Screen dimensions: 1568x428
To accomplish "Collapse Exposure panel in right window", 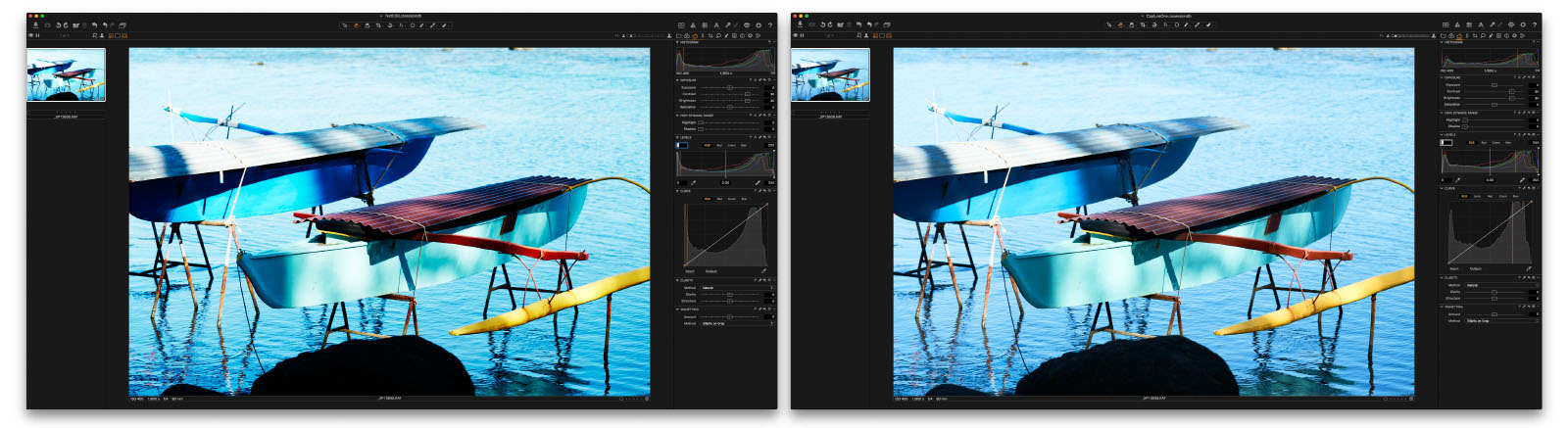I will 1442,77.
